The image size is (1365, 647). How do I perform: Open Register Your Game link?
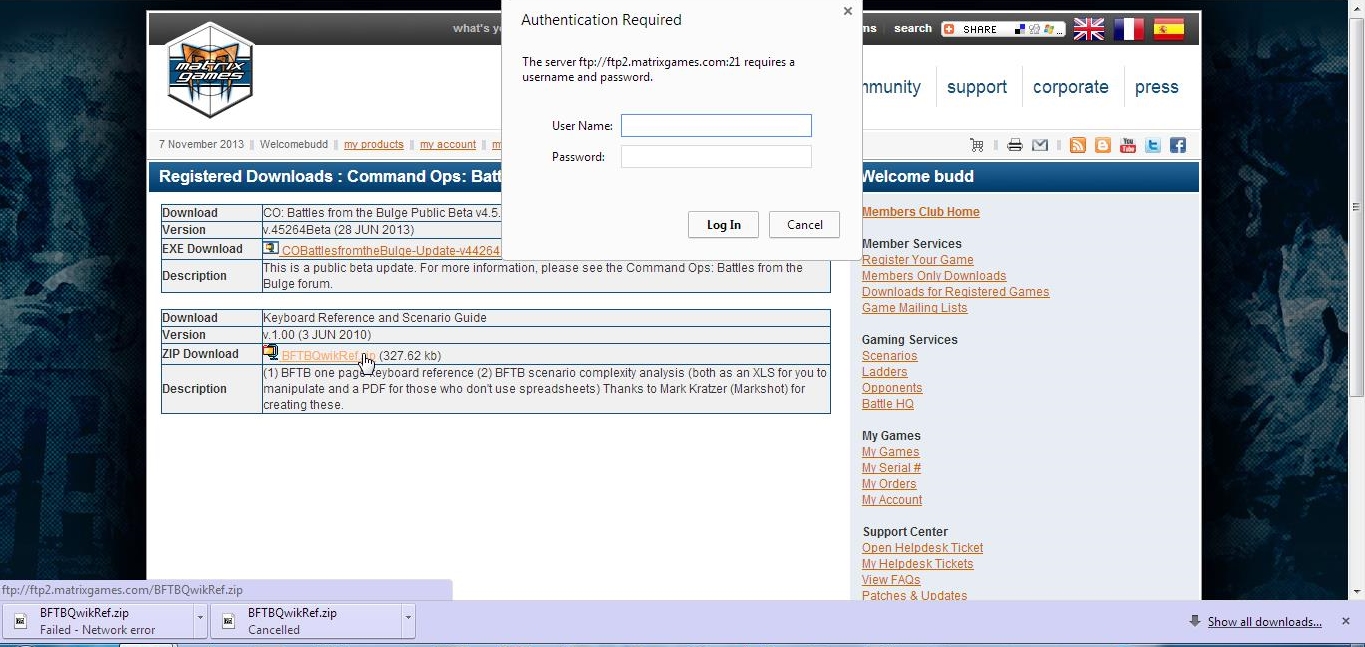(x=918, y=260)
